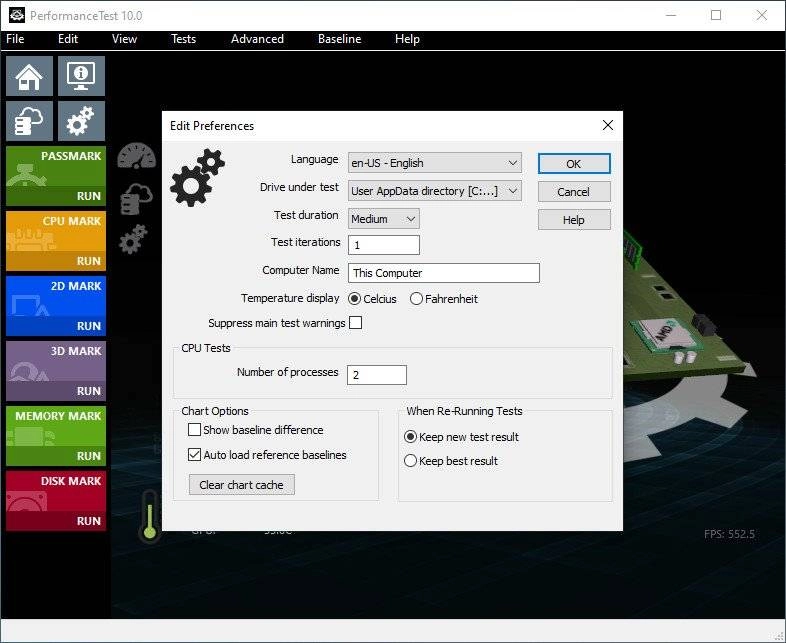Viewport: 786px width, 643px height.
Task: Open the View menu
Action: click(x=124, y=39)
